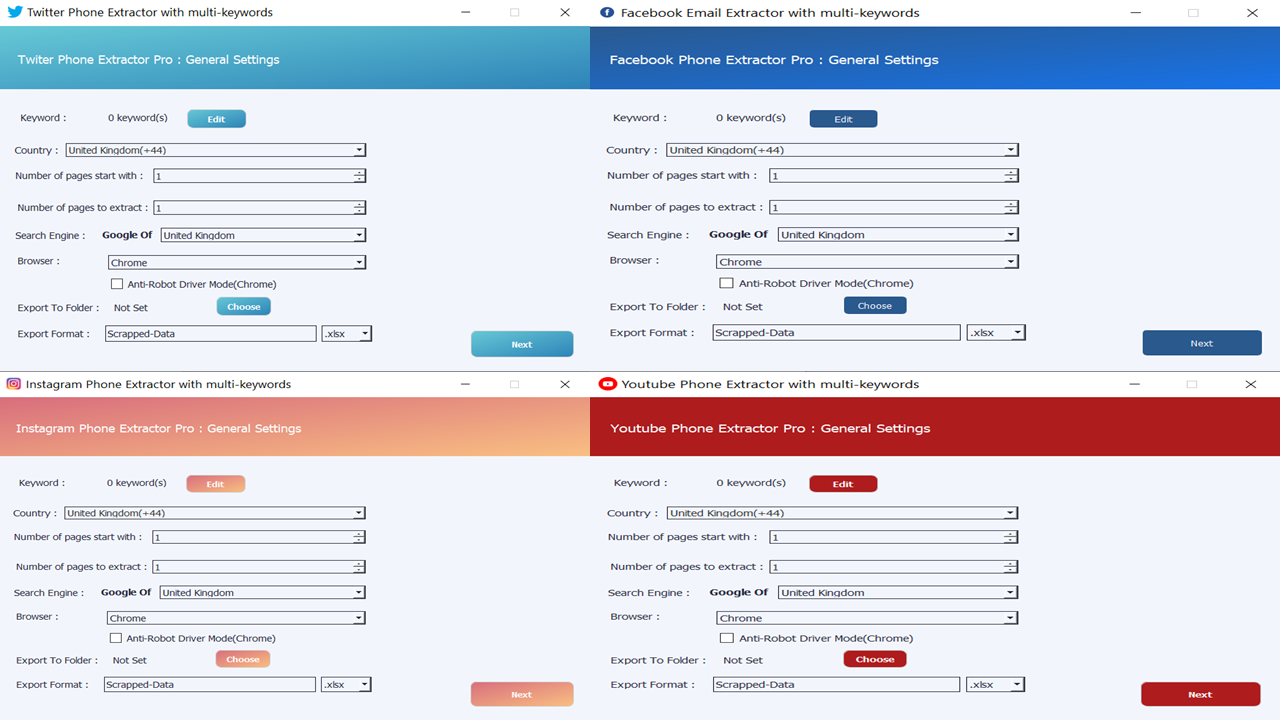Click Edit keyword button in Twitter window
Viewport: 1280px width, 720px height.
tap(216, 119)
